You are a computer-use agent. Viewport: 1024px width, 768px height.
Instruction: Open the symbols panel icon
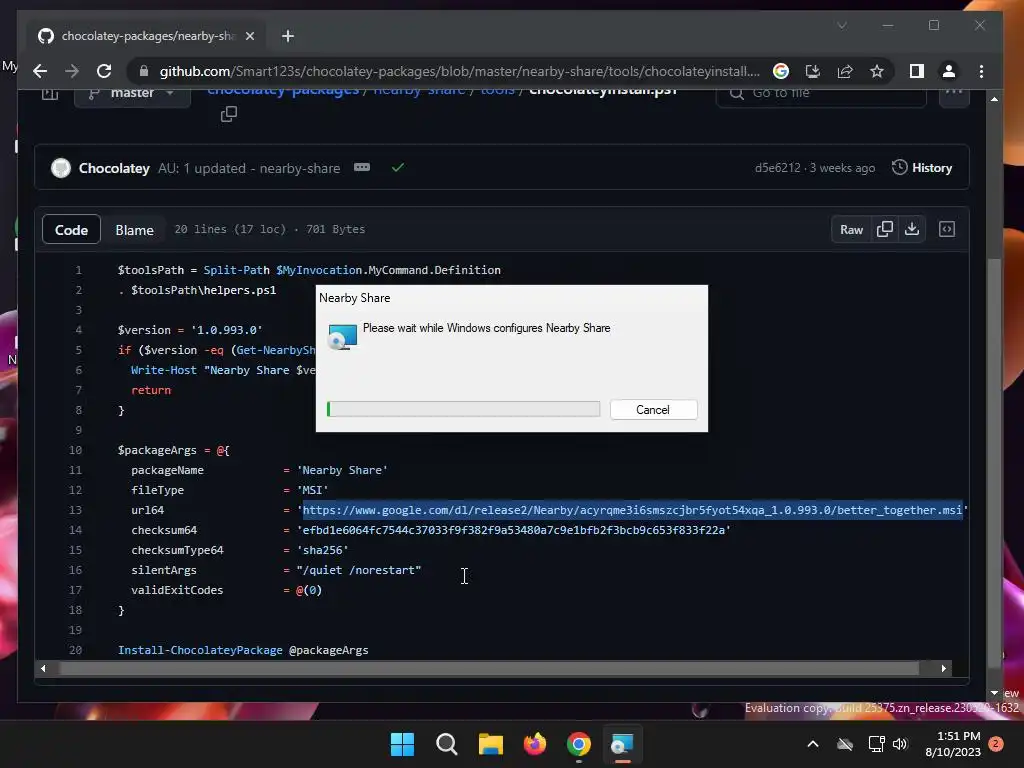click(947, 229)
